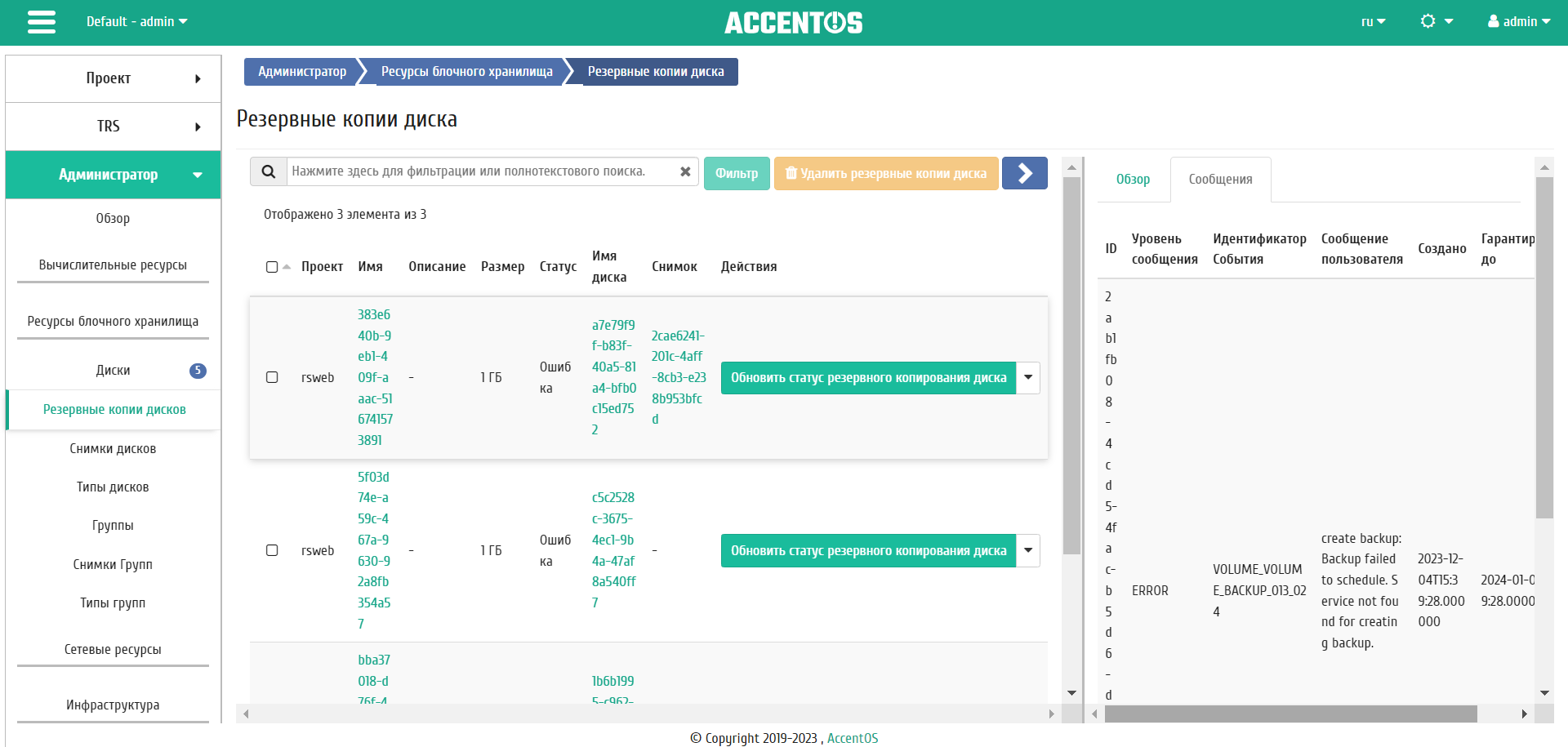
Task: Check the row for backup 383e640b
Action: click(x=272, y=377)
